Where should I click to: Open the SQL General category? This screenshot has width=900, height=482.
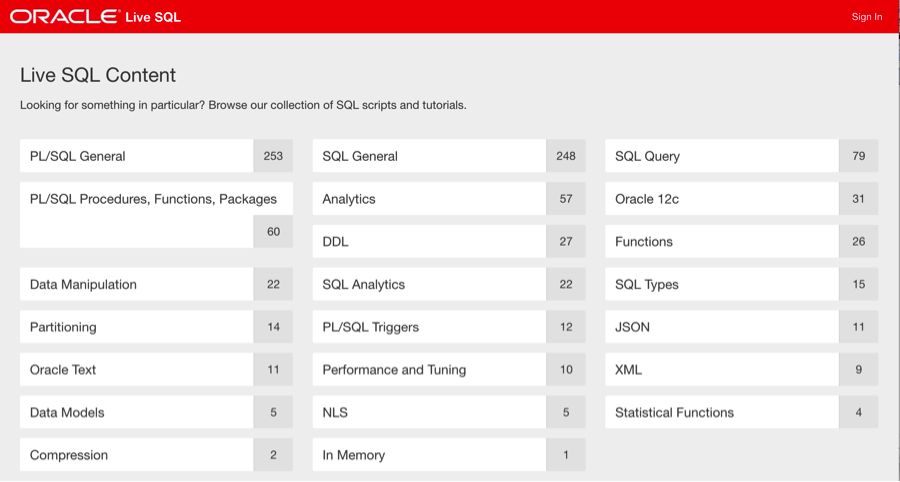429,156
